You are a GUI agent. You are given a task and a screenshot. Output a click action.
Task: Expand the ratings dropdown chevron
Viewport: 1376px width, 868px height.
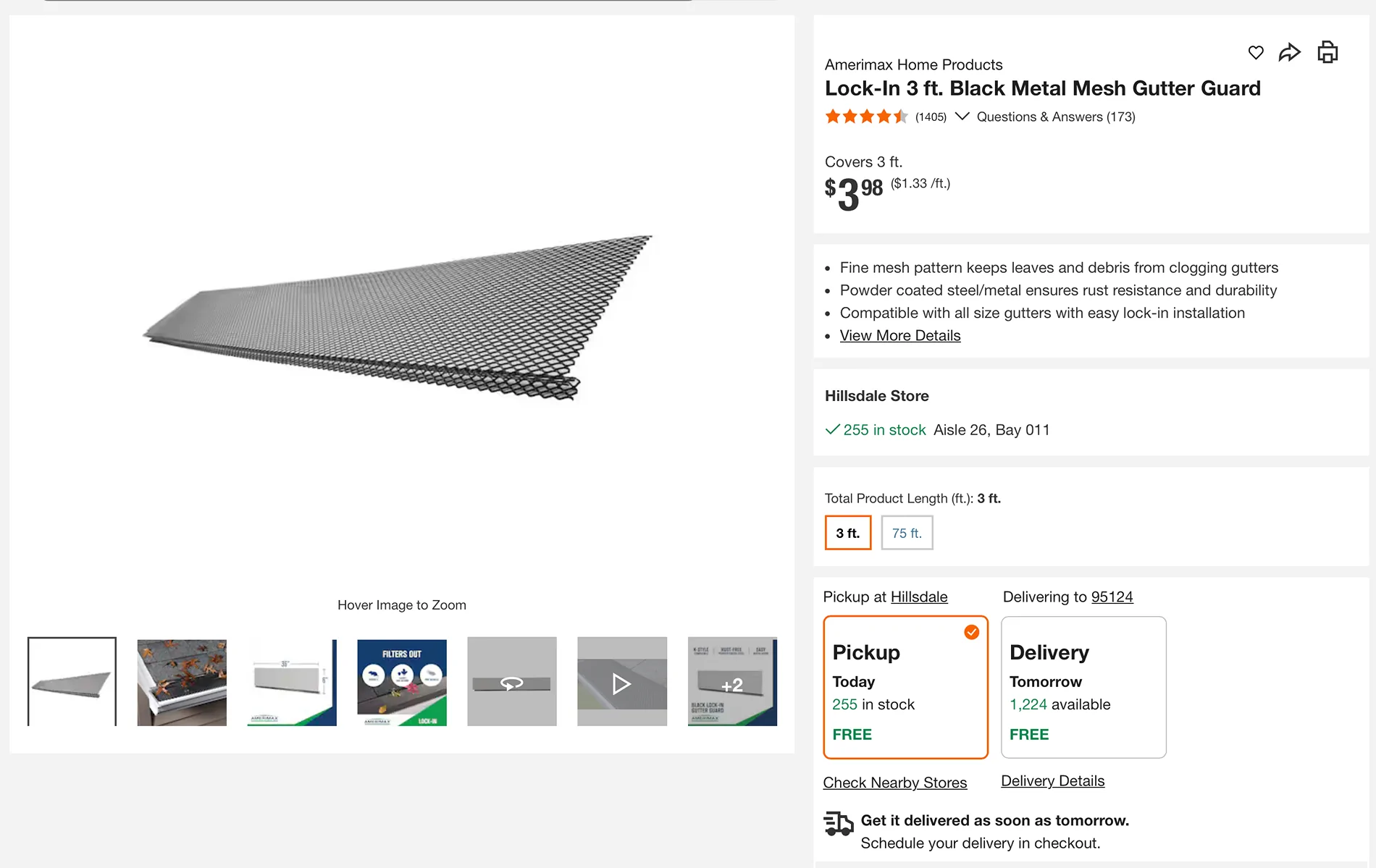coord(962,117)
